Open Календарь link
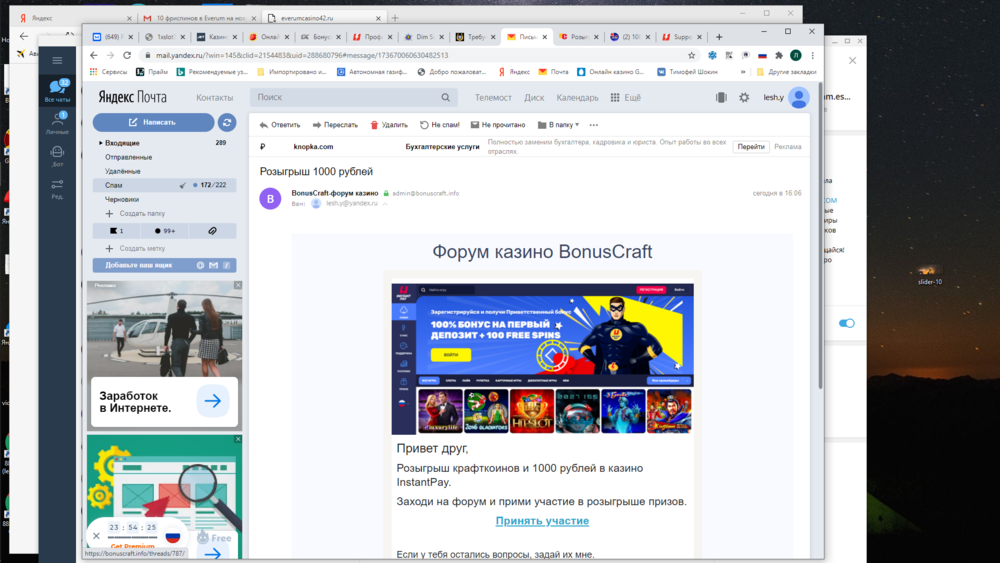This screenshot has width=1000, height=563. click(x=577, y=98)
